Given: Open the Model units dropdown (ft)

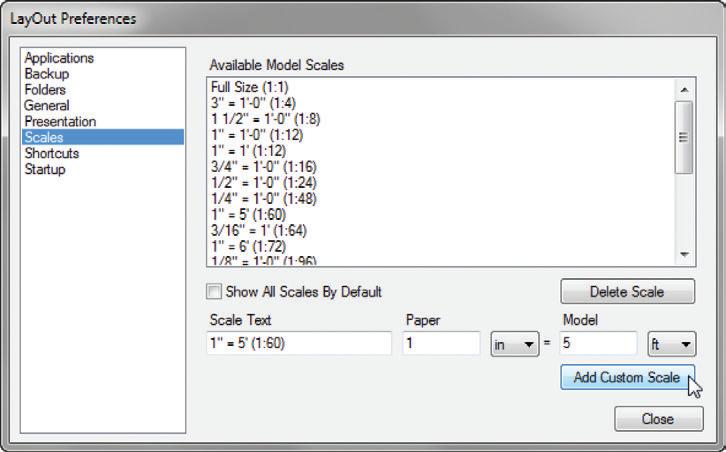Looking at the screenshot, I should 671,344.
